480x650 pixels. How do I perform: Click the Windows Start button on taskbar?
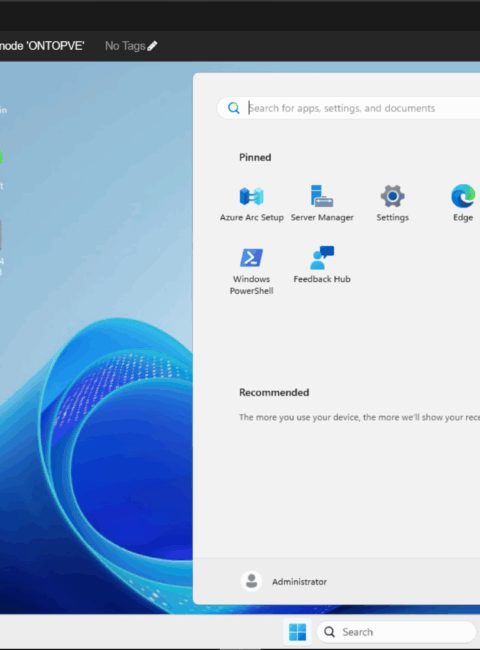coord(297,632)
